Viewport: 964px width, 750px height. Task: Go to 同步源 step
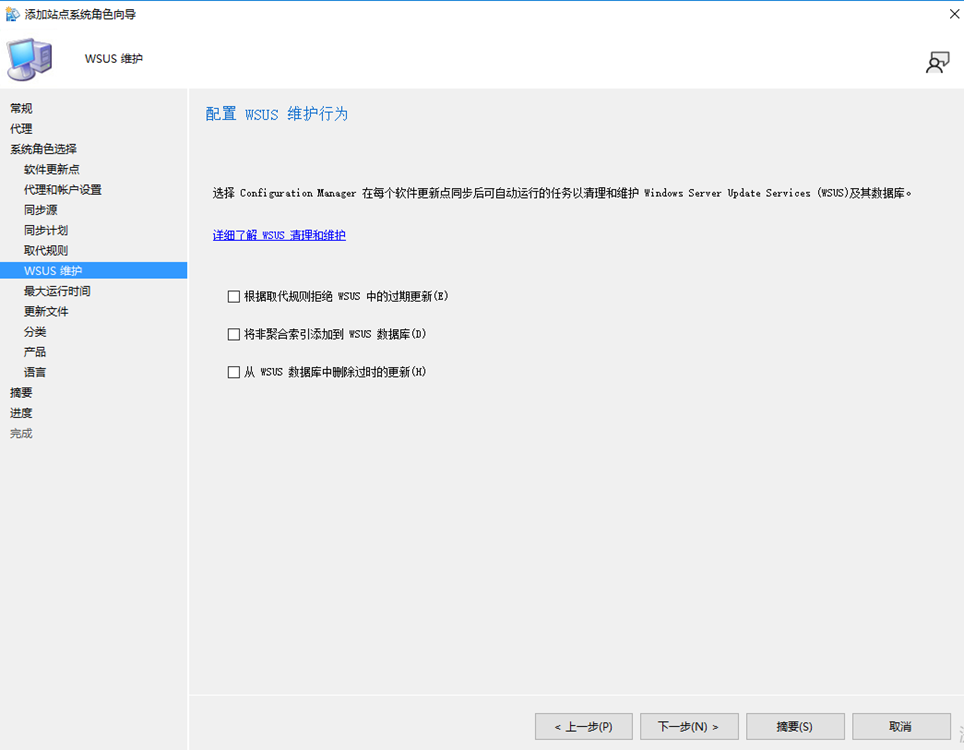41,210
